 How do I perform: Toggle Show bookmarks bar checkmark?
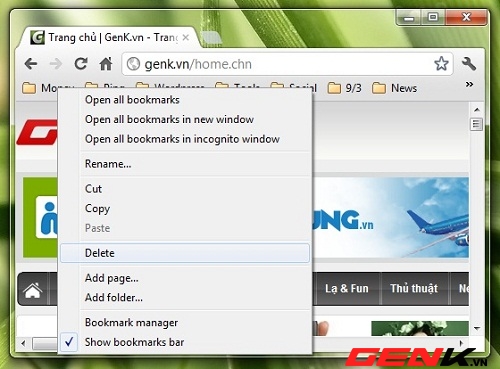pos(69,342)
